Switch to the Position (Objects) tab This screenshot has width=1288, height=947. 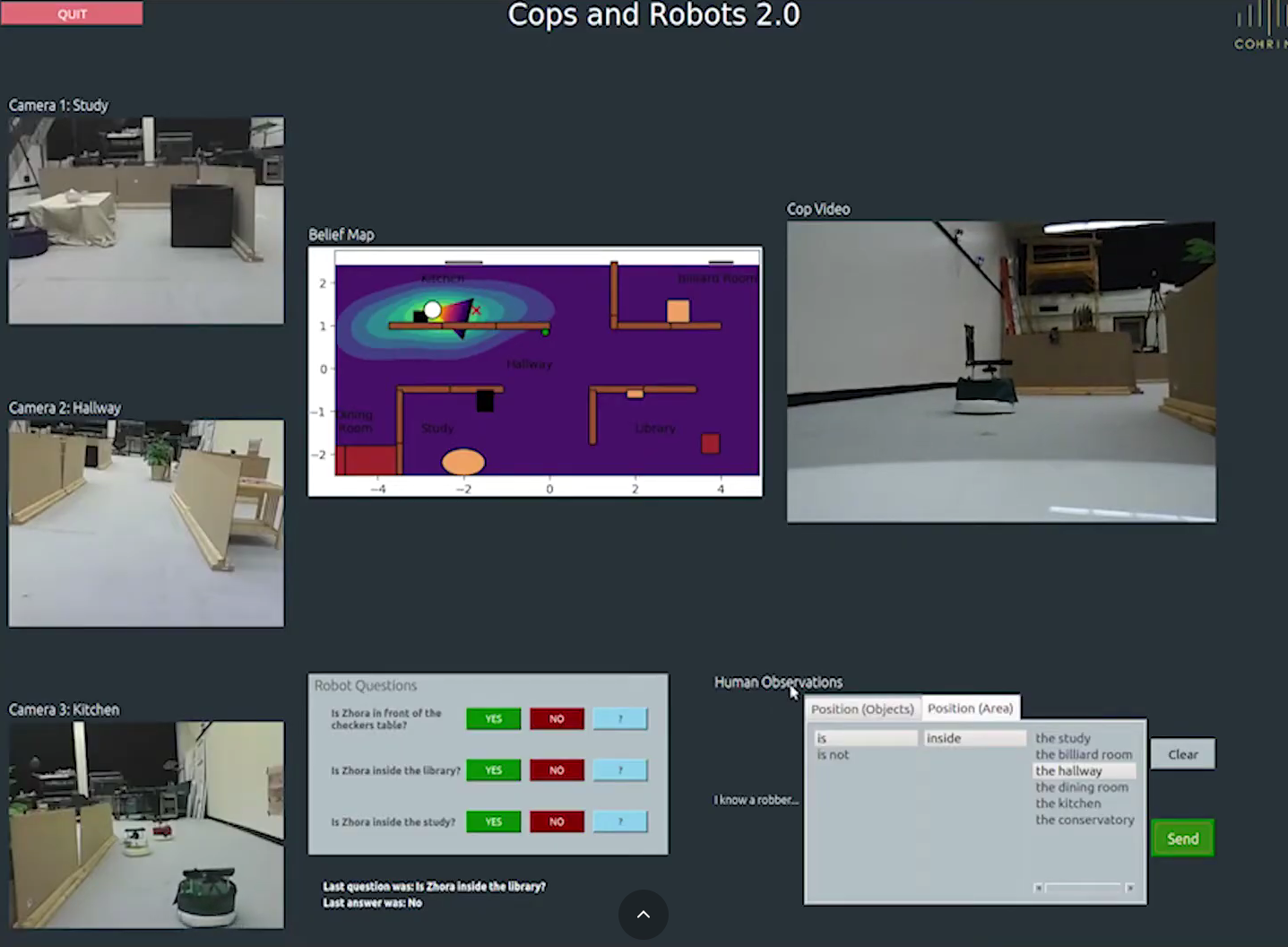(862, 708)
